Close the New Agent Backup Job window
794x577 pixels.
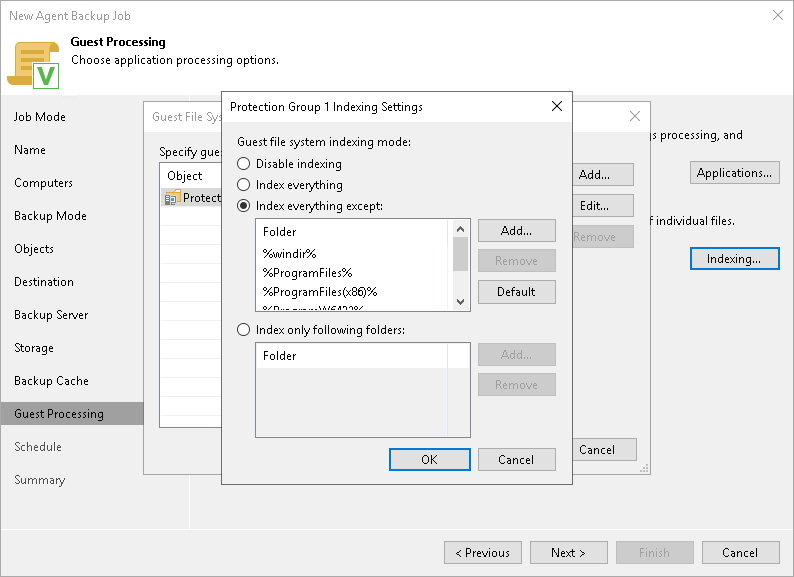[x=778, y=15]
